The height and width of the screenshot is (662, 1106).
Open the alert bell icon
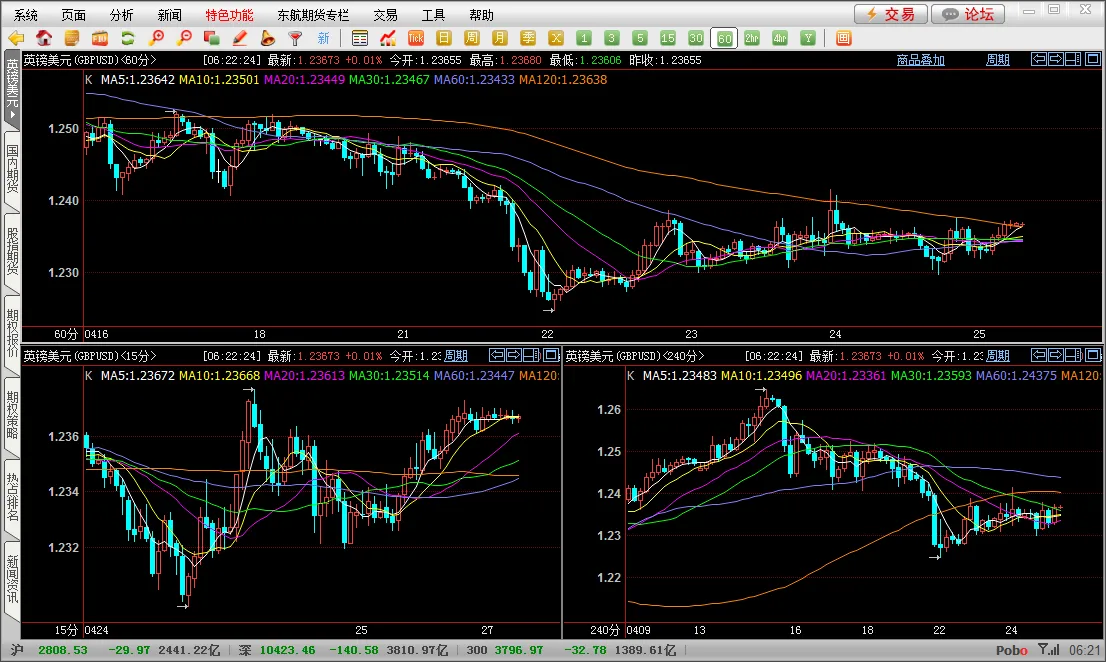point(267,38)
